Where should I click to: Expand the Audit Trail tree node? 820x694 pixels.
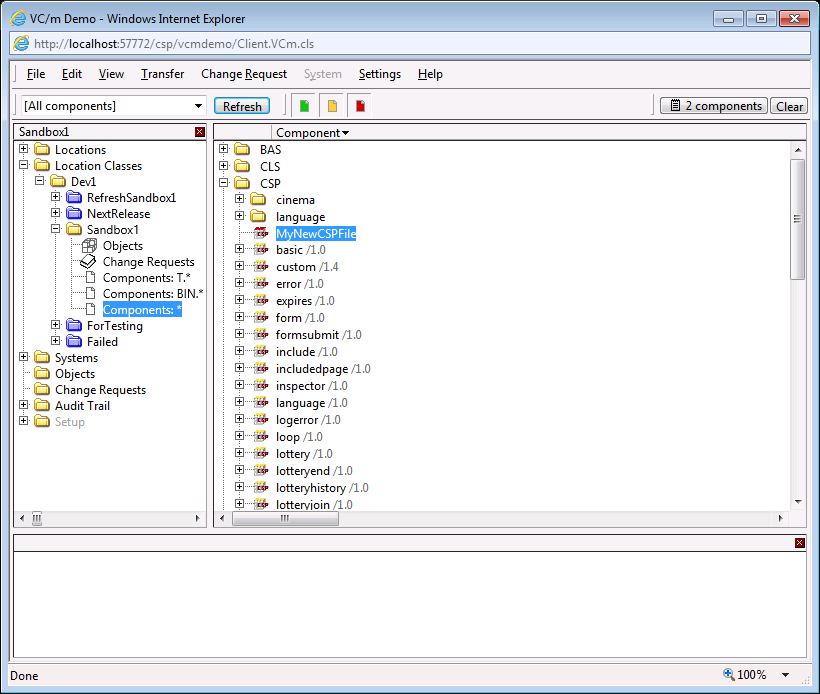(24, 406)
